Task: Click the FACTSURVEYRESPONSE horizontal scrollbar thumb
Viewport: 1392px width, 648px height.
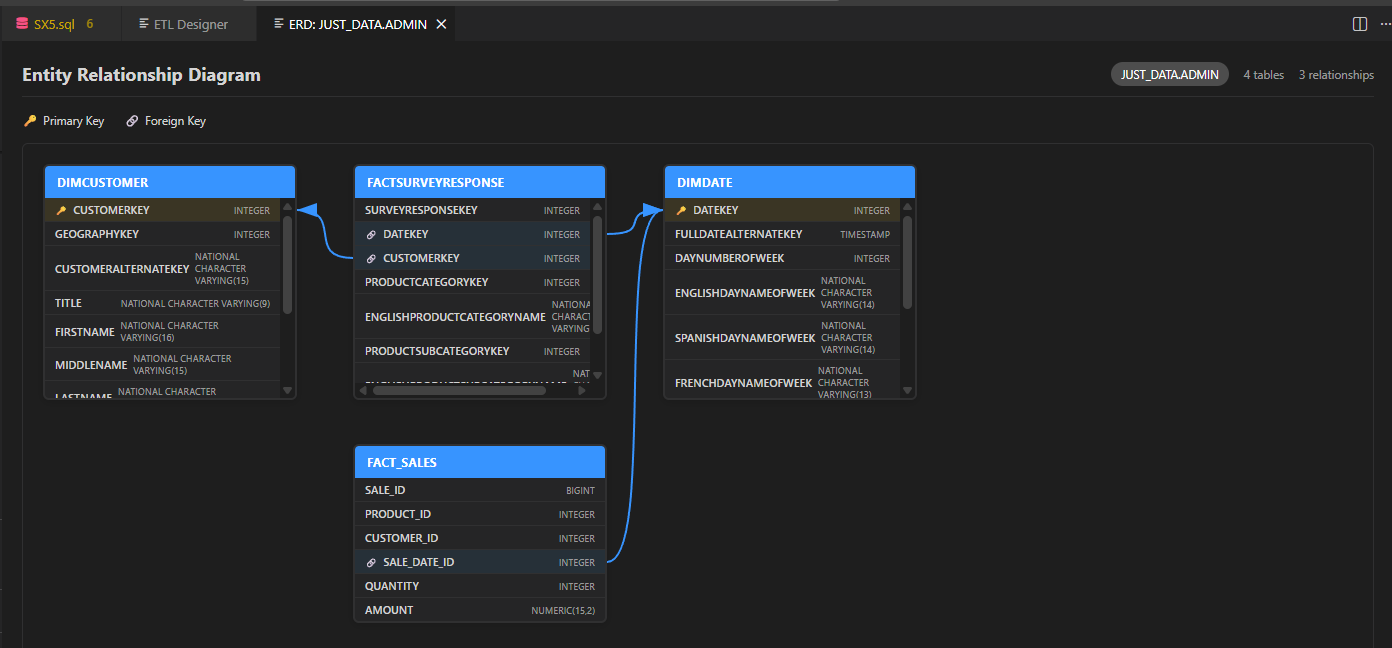Action: [x=459, y=391]
